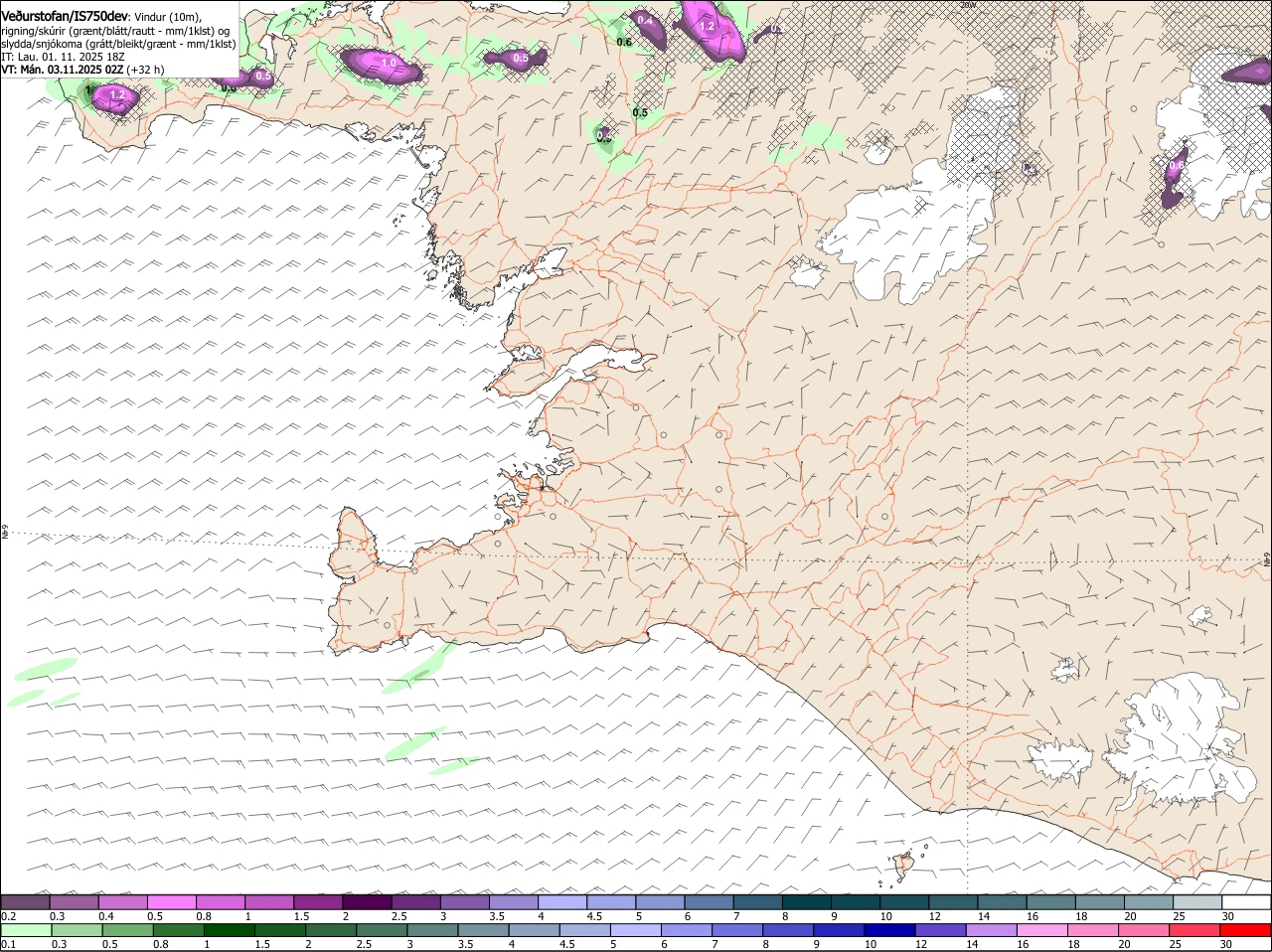This screenshot has width=1272, height=952.
Task: Click the upper legend swatch labeled 10
Action: [902, 902]
